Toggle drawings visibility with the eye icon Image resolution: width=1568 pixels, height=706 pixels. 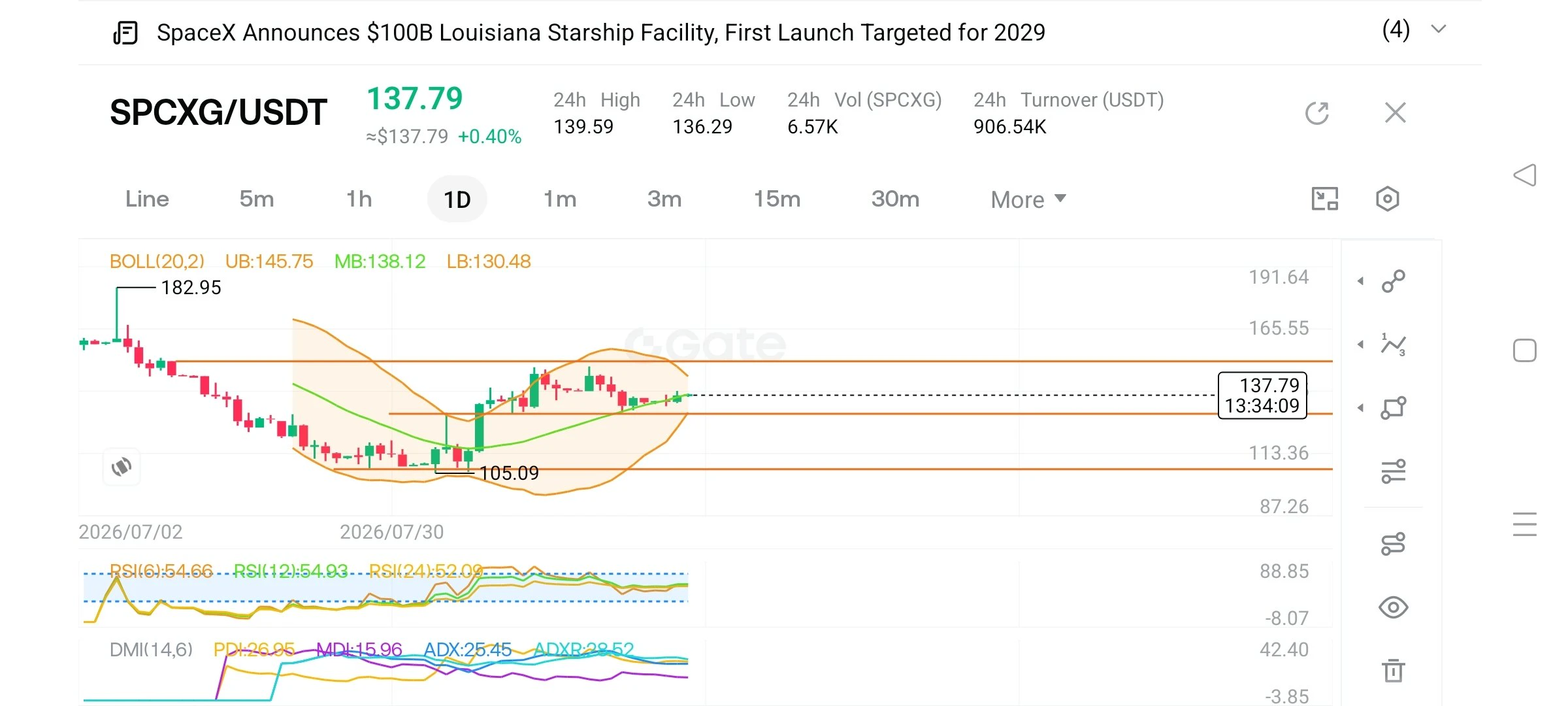(1393, 607)
